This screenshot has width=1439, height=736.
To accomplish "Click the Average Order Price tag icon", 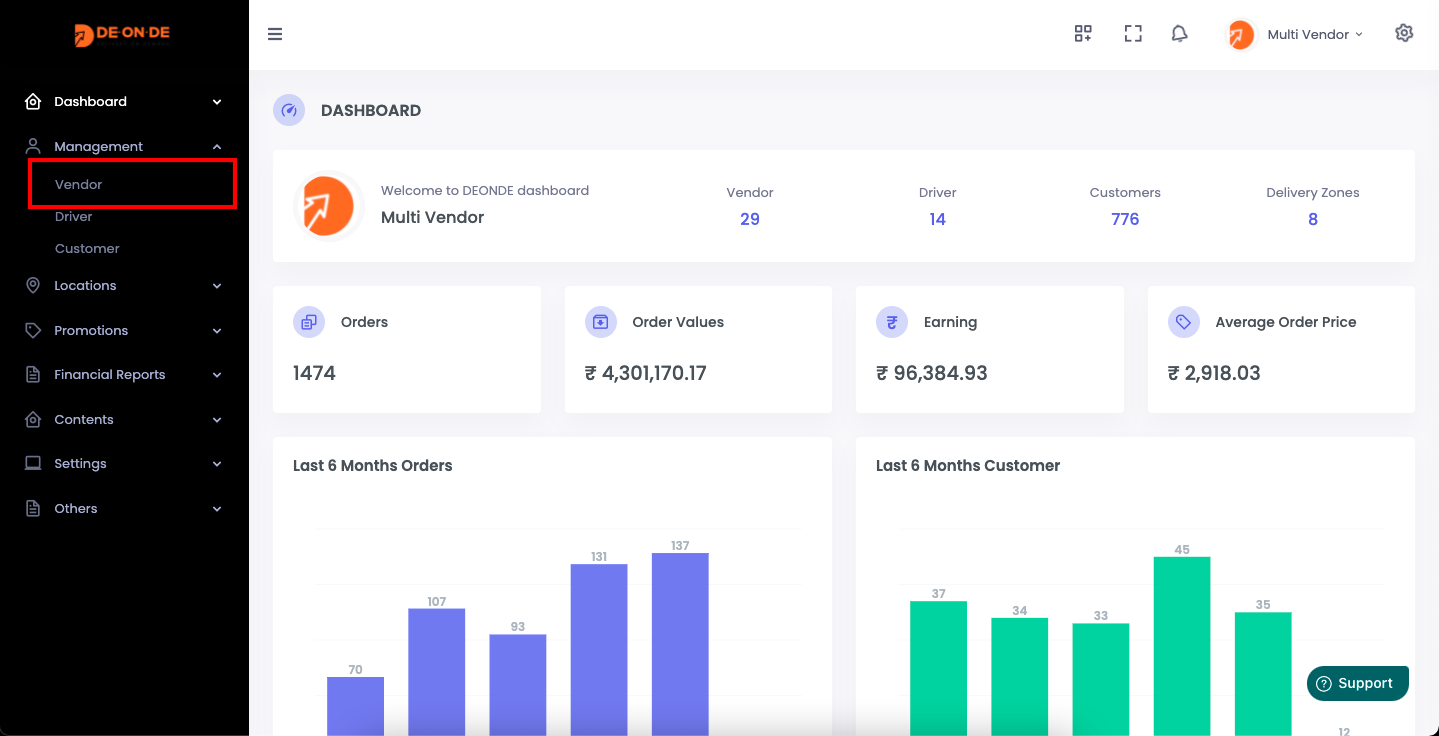I will coord(1184,322).
